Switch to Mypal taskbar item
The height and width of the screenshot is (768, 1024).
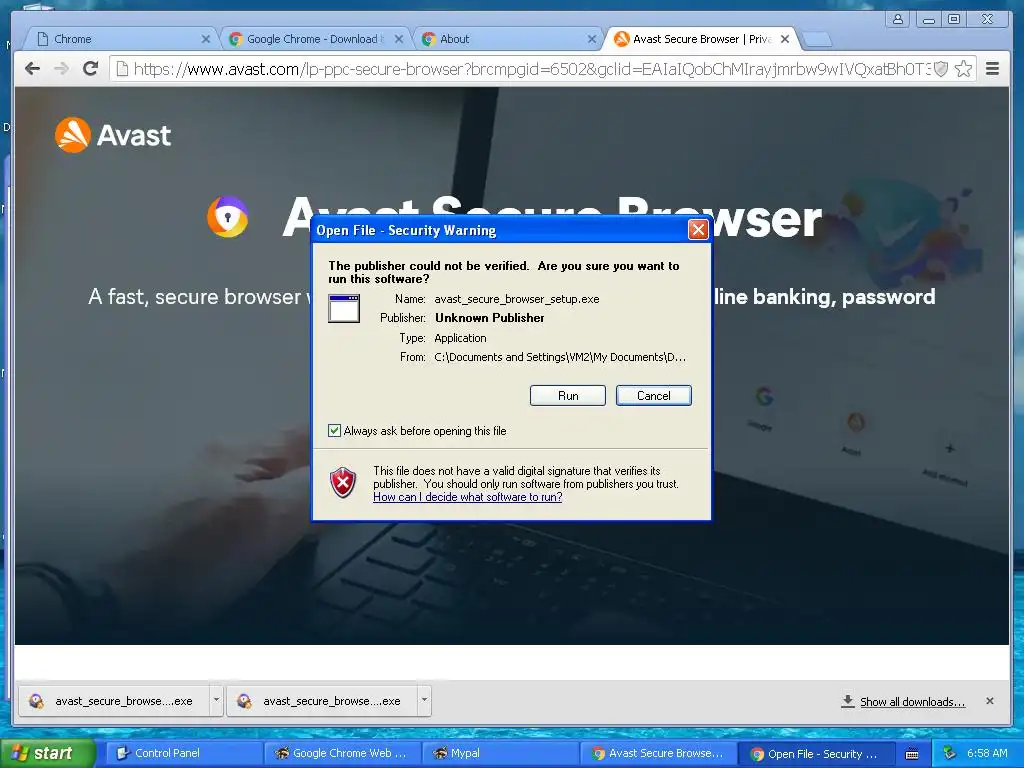click(x=501, y=753)
